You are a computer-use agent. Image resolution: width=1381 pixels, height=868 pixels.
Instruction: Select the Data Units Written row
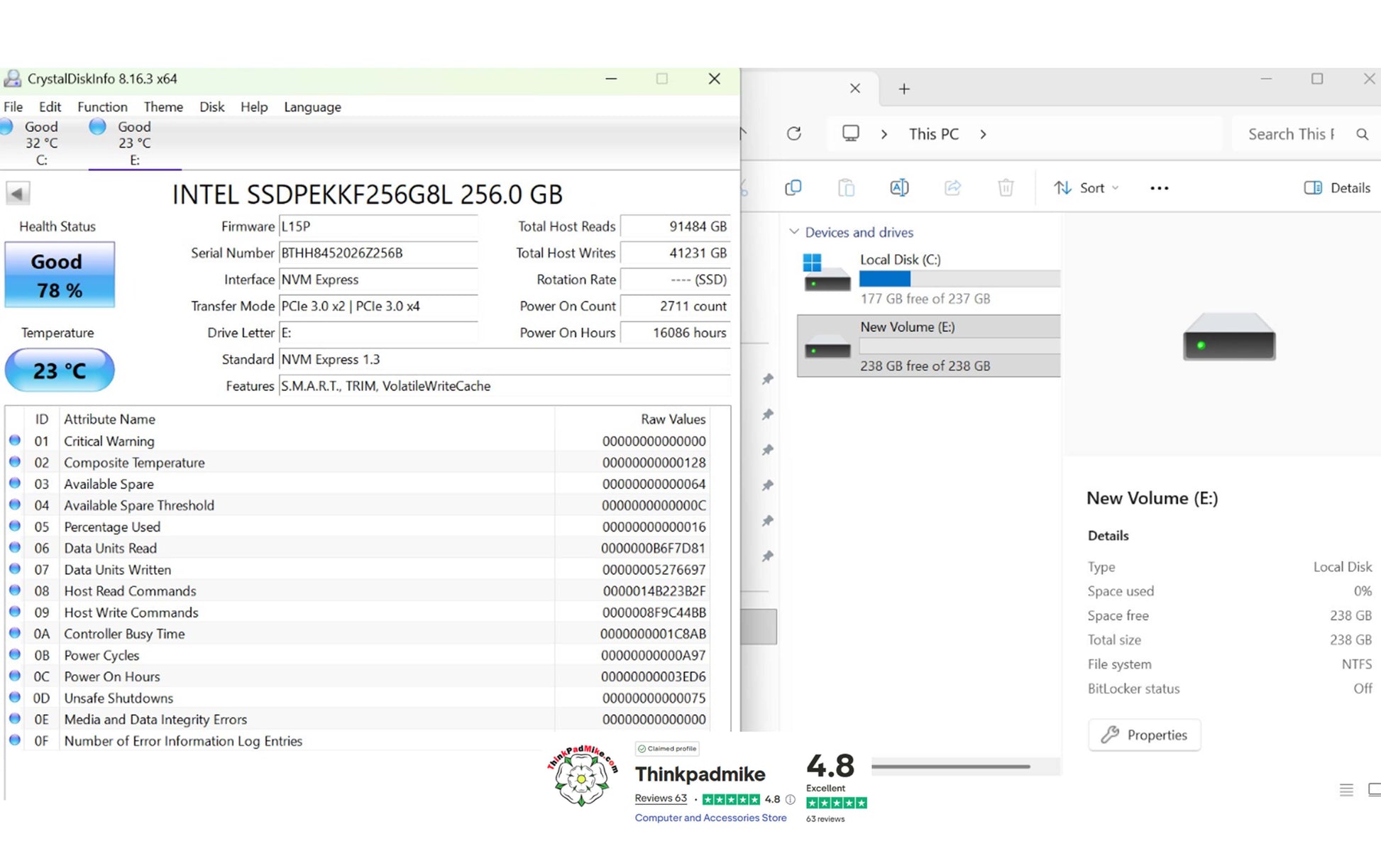(x=358, y=569)
